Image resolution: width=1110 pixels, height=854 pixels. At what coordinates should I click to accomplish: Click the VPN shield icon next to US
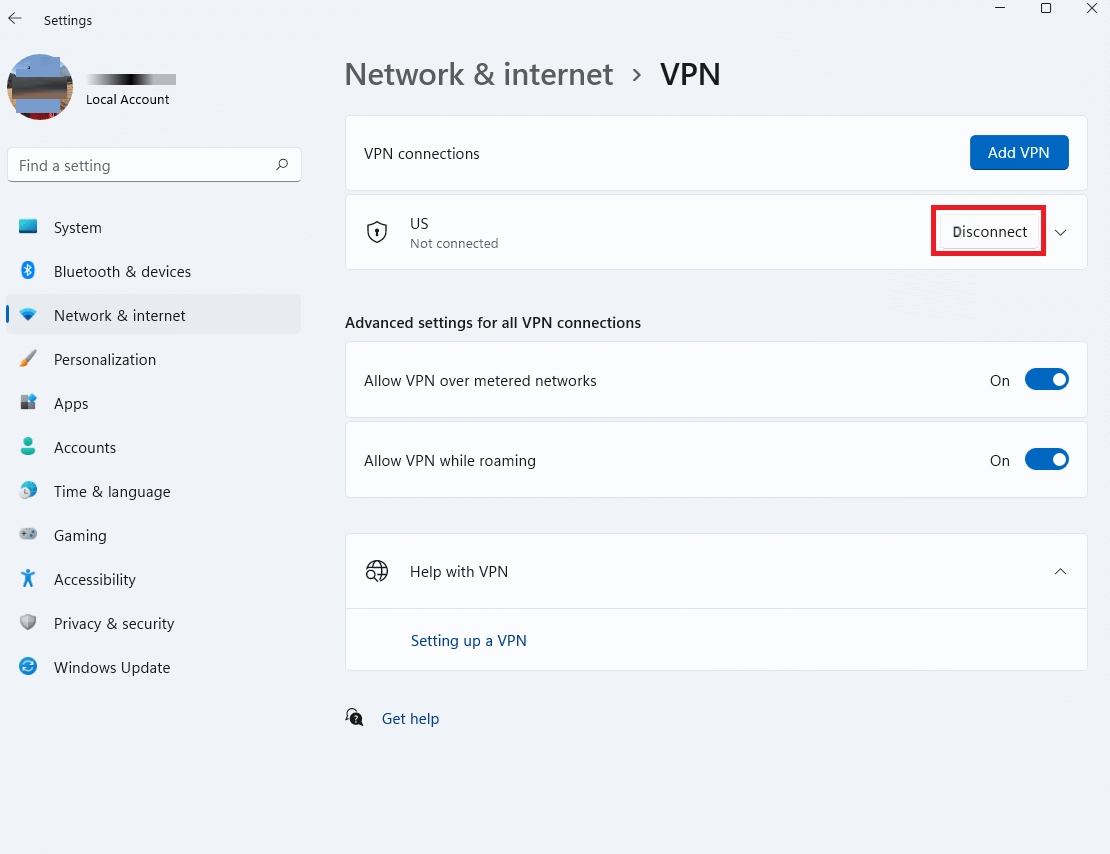(377, 232)
